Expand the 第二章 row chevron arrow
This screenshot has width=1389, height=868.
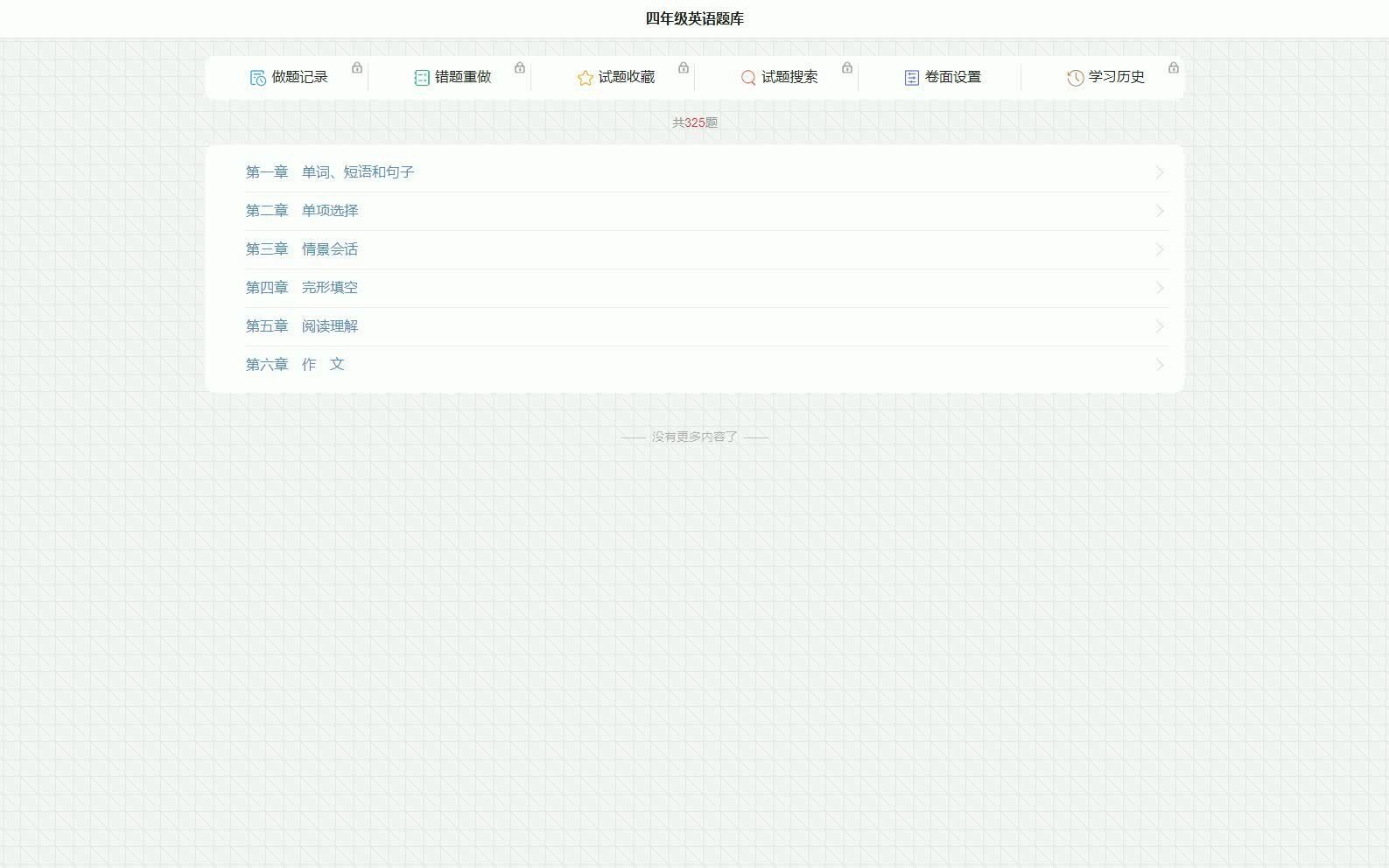click(1160, 211)
